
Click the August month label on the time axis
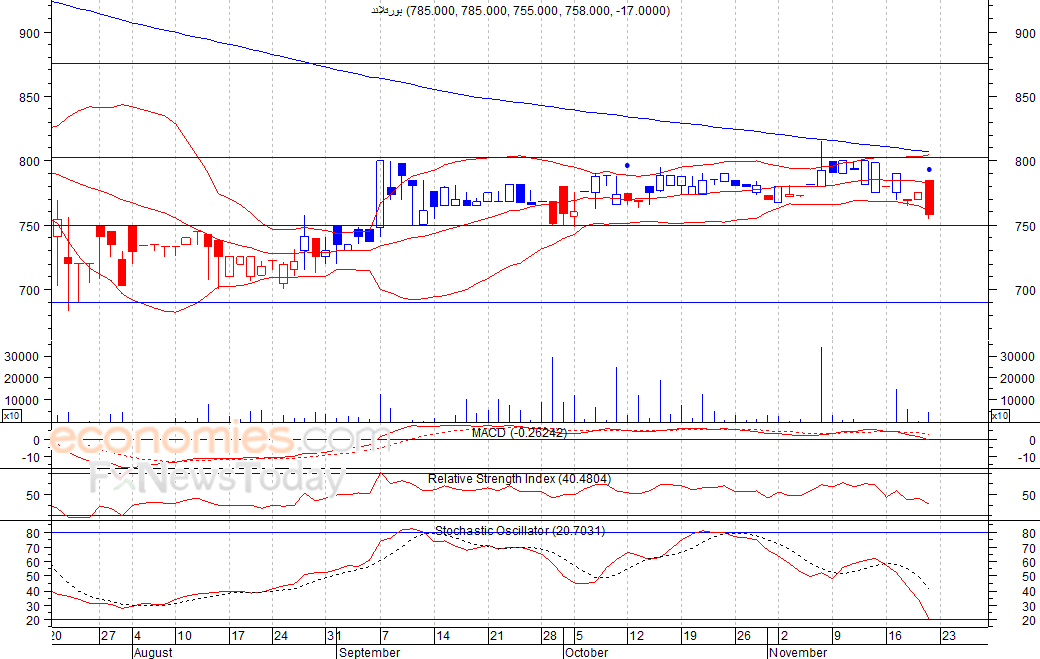(x=153, y=652)
